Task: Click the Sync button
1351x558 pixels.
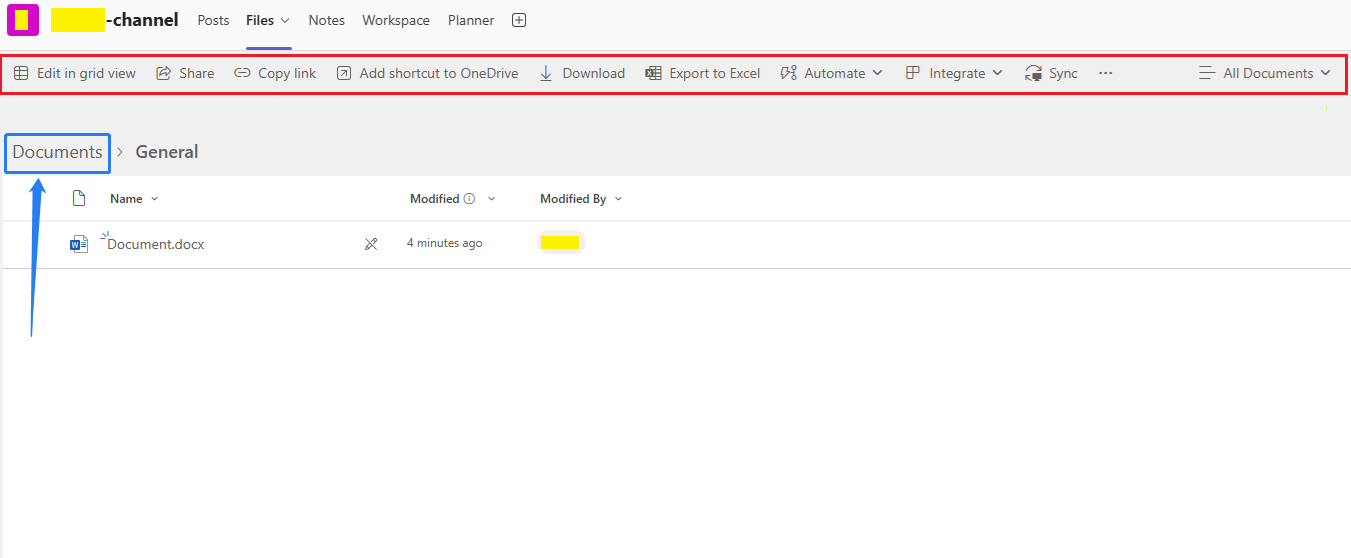Action: [1051, 73]
